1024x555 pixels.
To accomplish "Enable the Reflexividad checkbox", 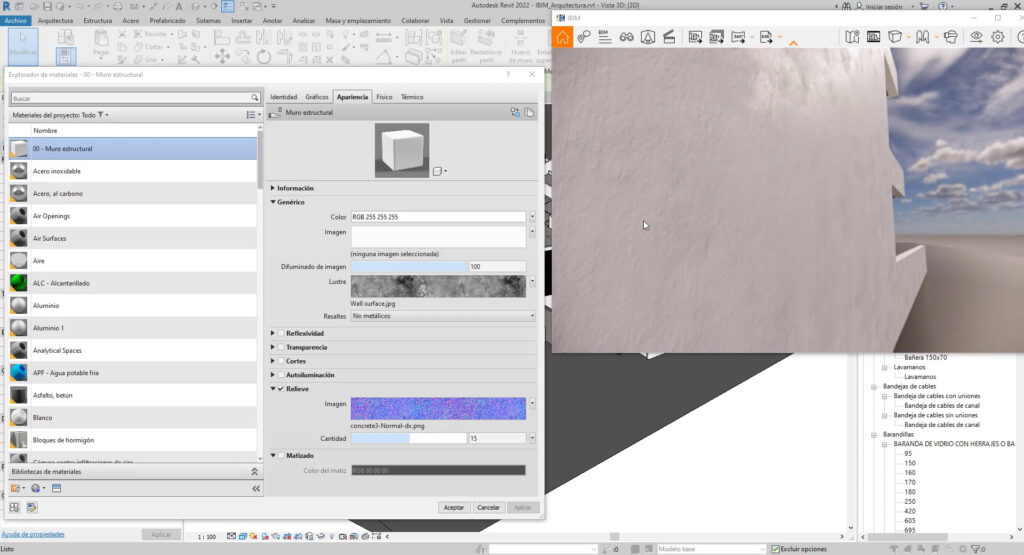I will [x=281, y=333].
